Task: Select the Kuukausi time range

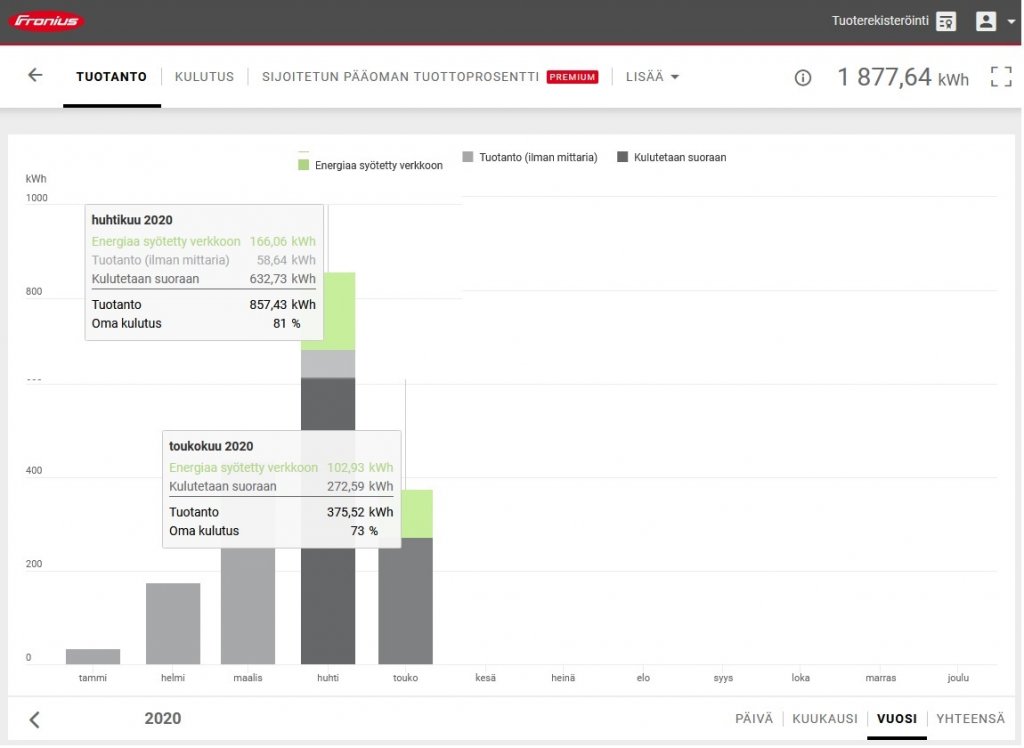Action: coord(825,719)
